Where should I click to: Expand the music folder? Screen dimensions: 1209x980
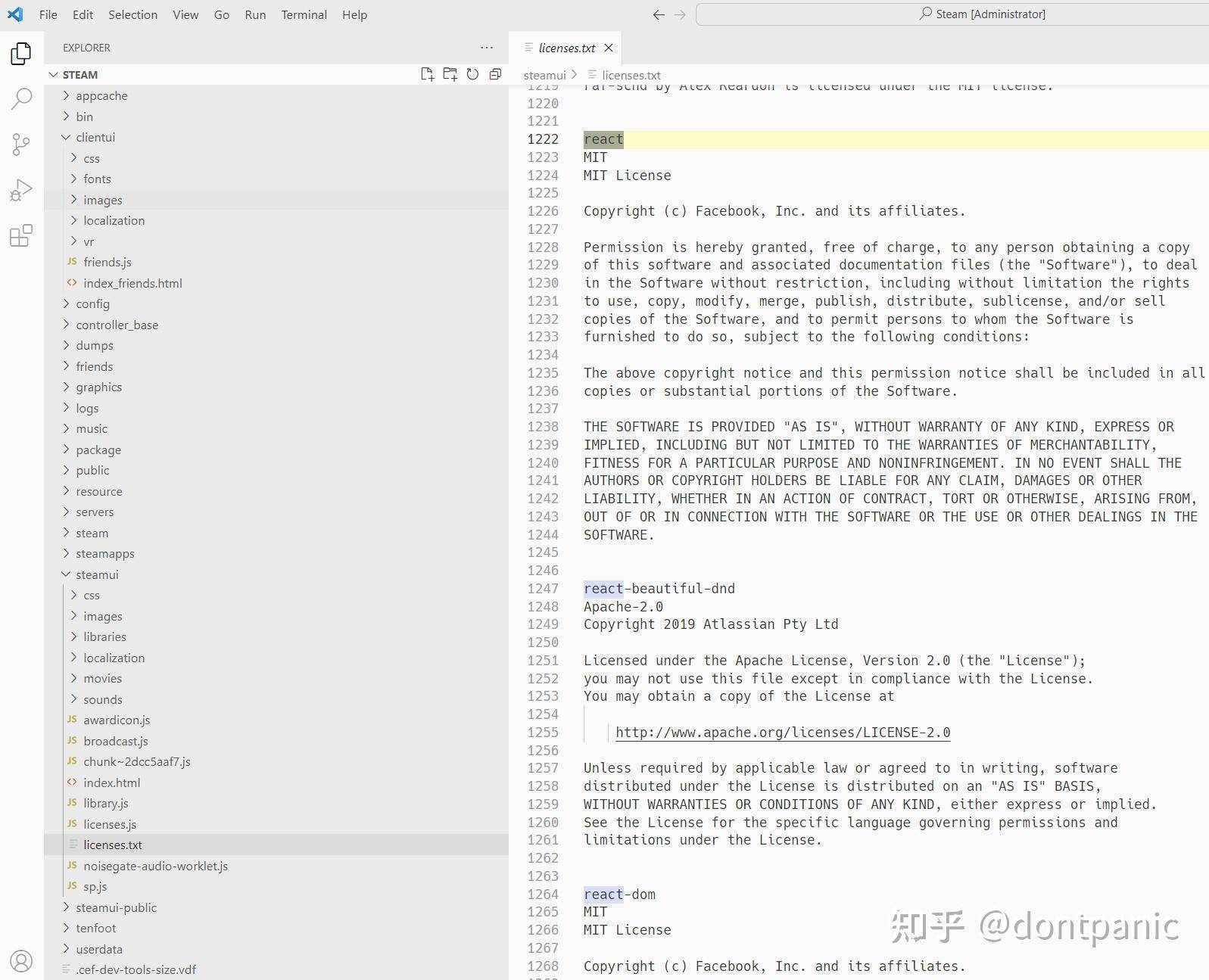(92, 428)
